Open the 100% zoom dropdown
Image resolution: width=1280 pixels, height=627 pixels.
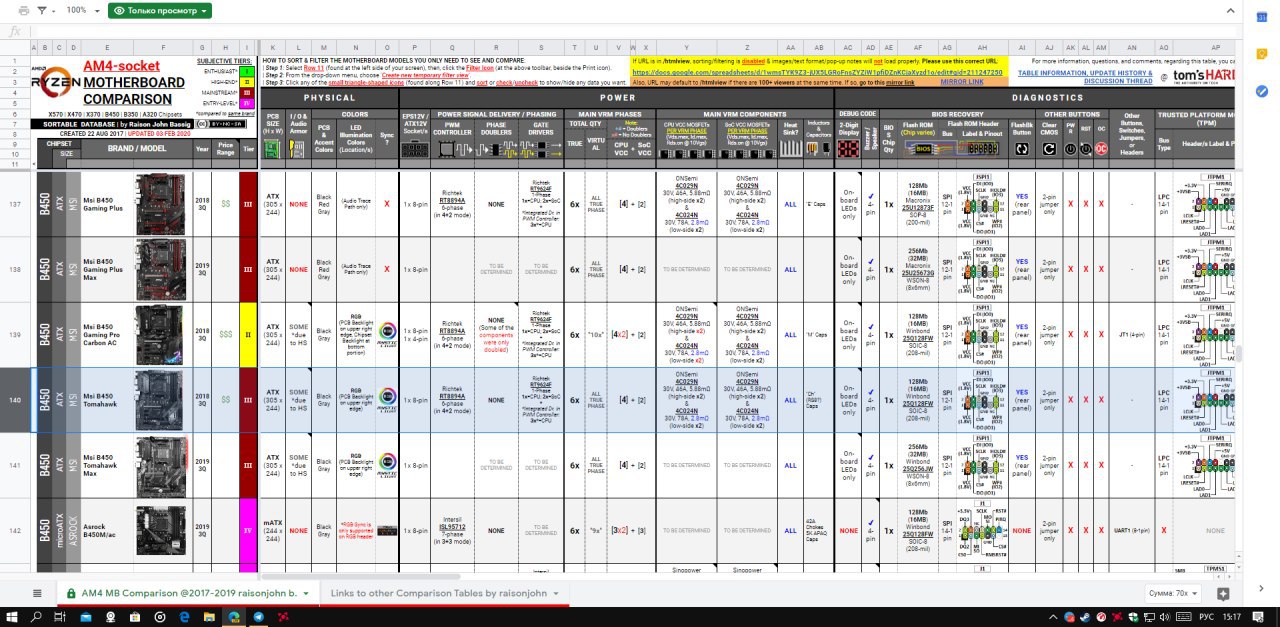pyautogui.click(x=82, y=10)
